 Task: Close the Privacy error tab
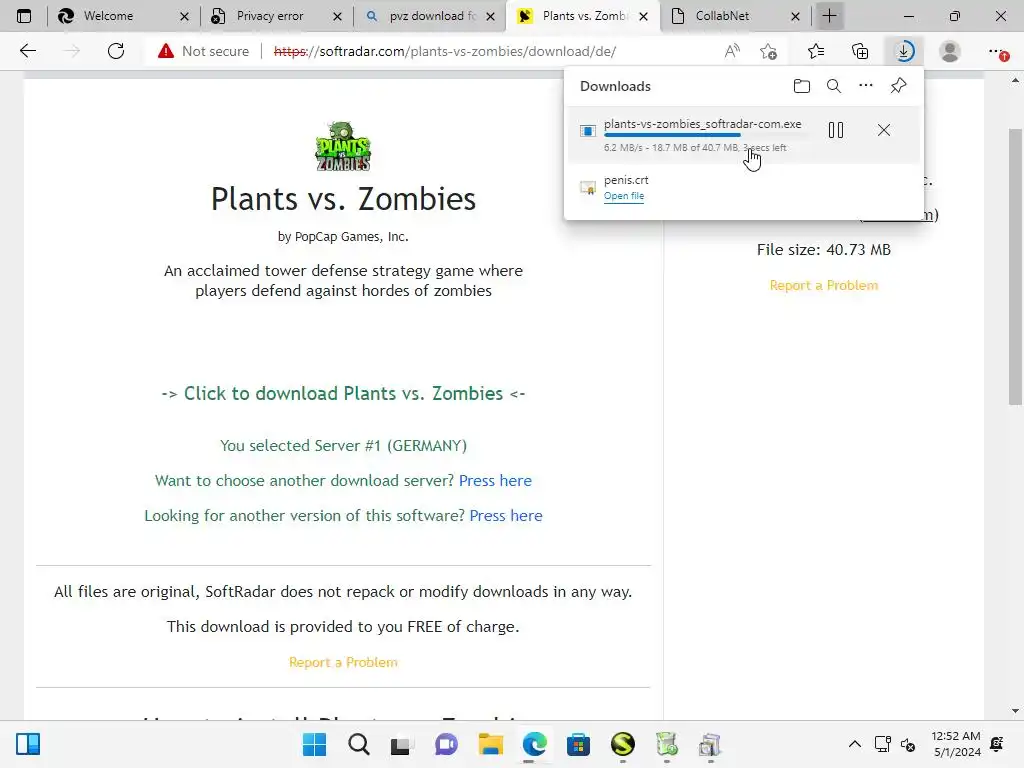click(x=337, y=16)
